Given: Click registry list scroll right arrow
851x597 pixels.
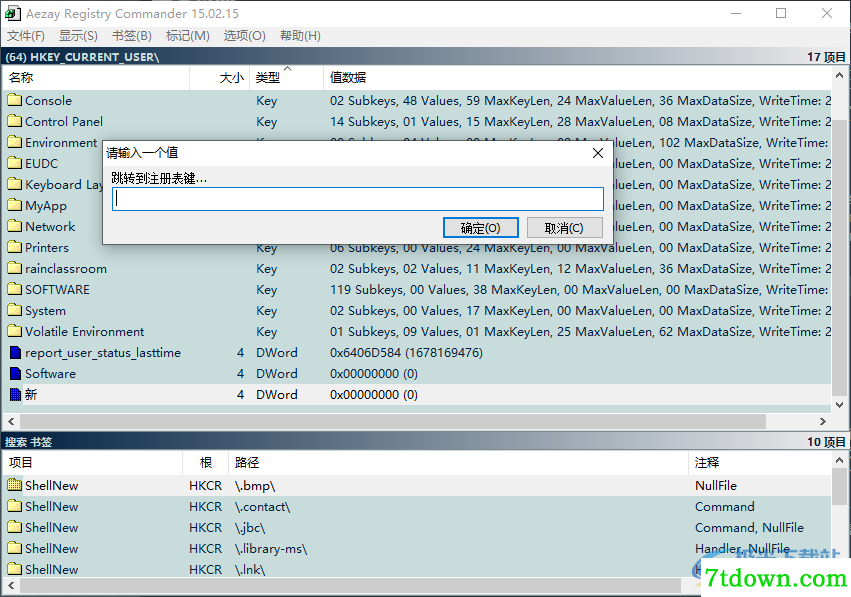Looking at the screenshot, I should tap(823, 421).
